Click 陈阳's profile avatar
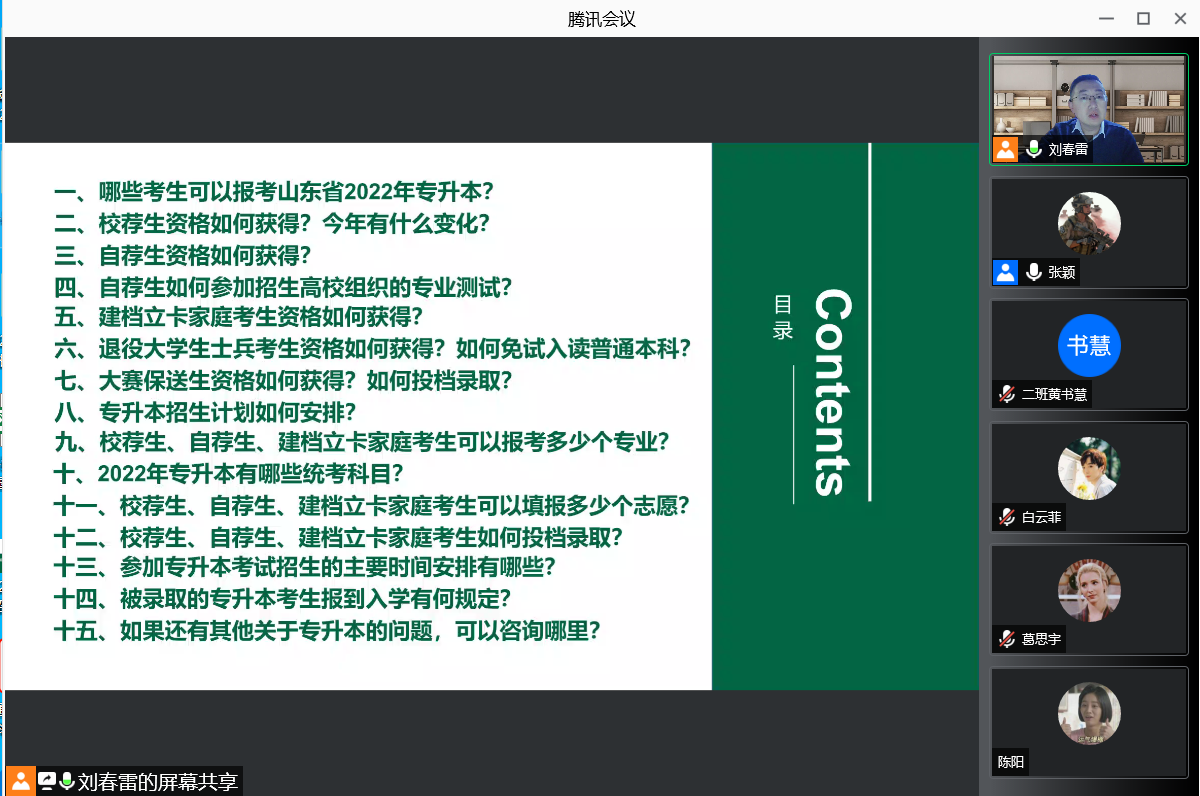The height and width of the screenshot is (796, 1200). 1089,713
